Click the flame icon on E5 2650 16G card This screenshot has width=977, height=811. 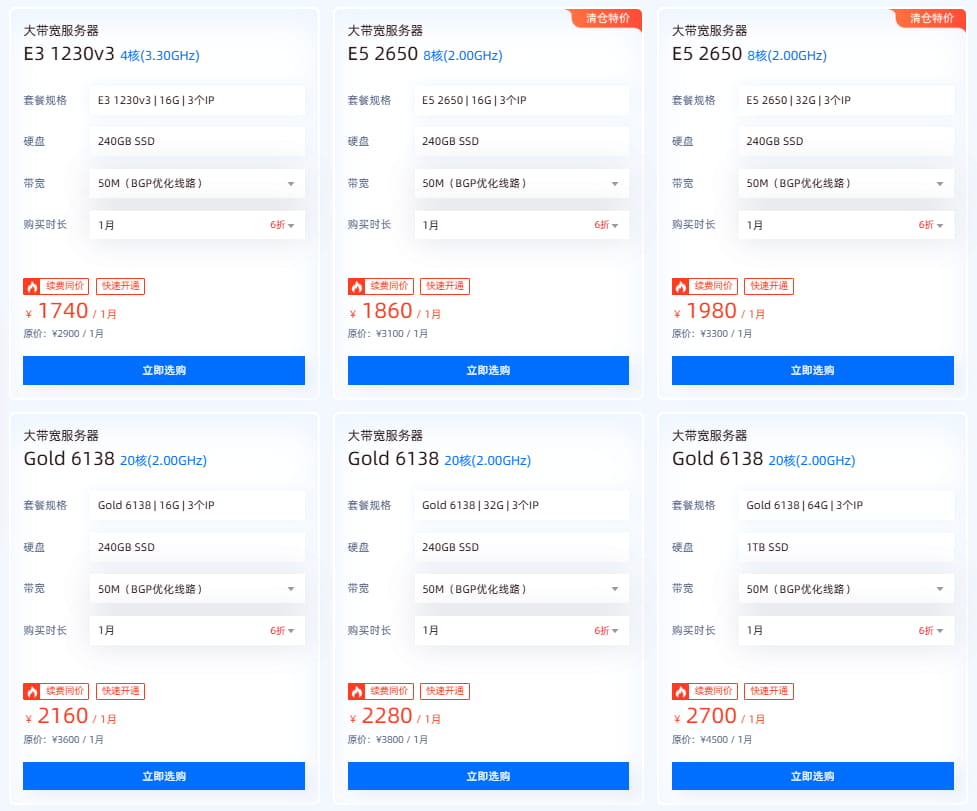coord(356,286)
